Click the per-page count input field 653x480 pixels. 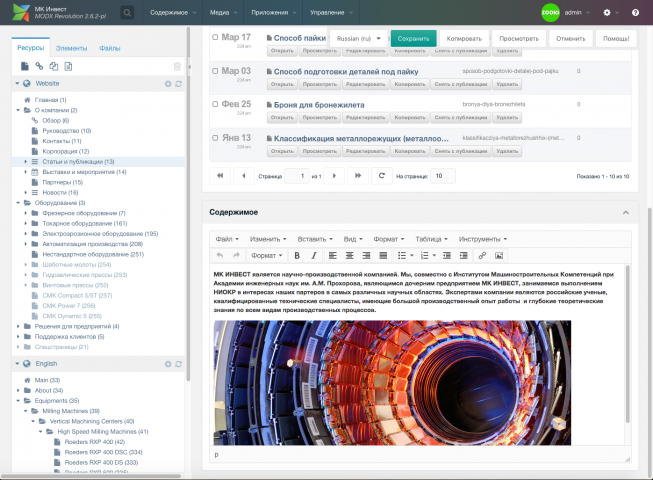click(x=443, y=176)
